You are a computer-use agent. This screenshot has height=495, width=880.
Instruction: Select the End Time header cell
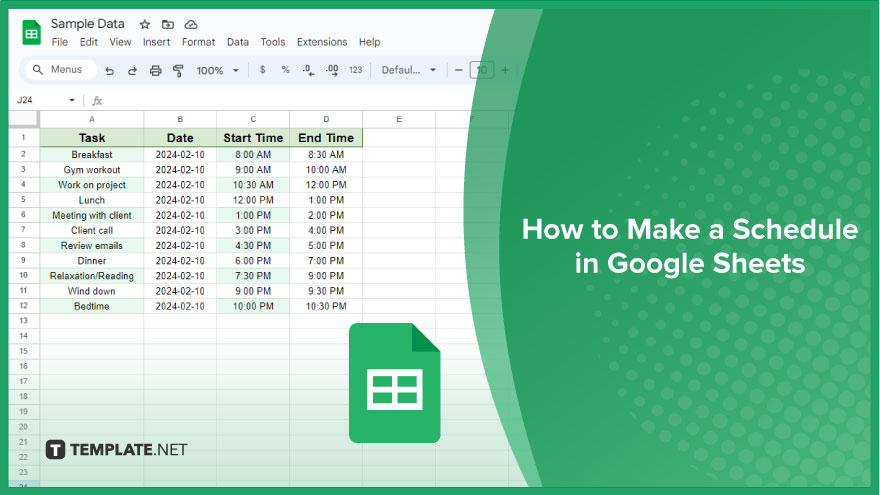tap(326, 138)
